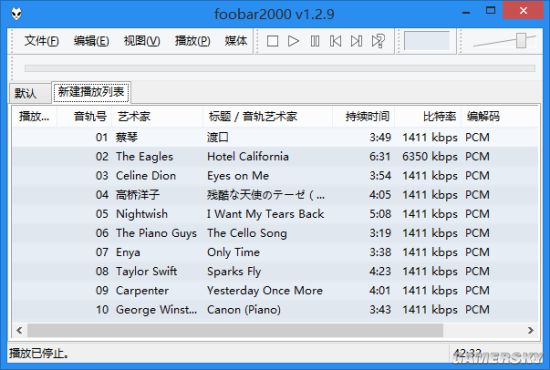The width and height of the screenshot is (550, 370).
Task: Click the 6350 kbps bitrate cell
Action: tap(430, 156)
